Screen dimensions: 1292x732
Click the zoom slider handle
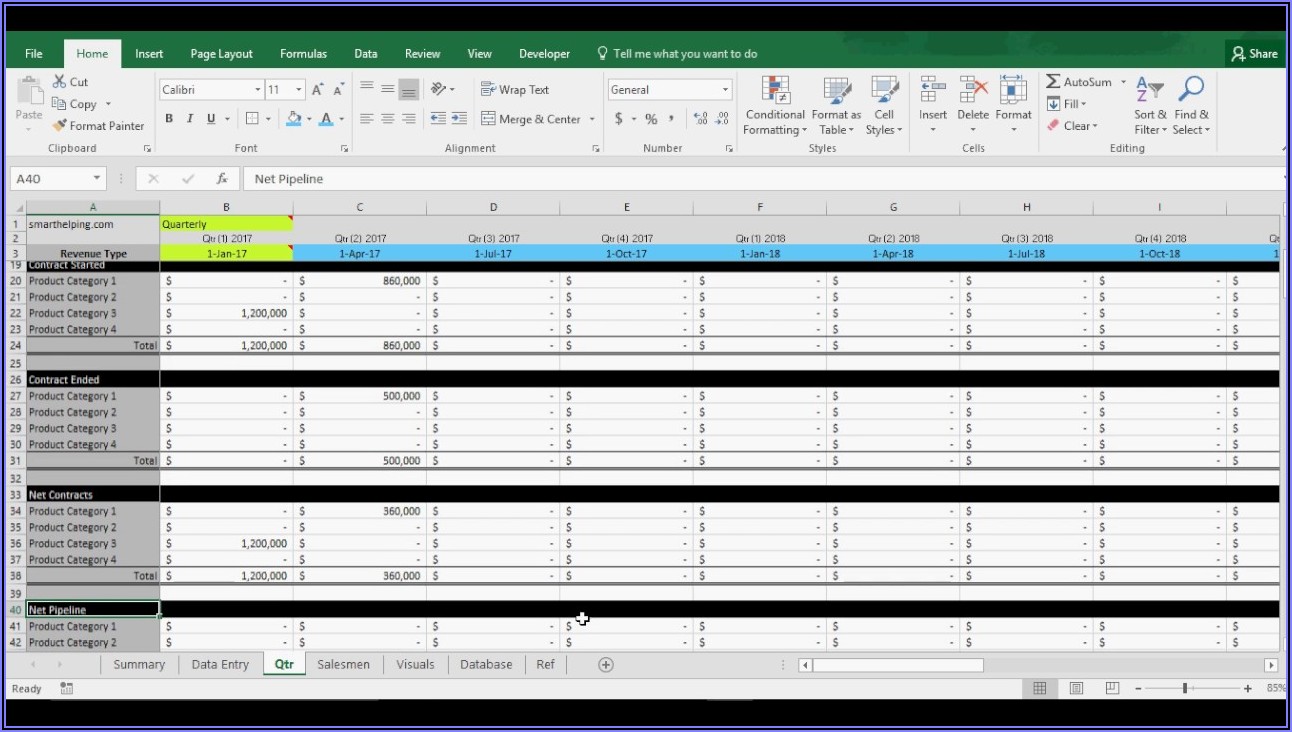[1185, 689]
